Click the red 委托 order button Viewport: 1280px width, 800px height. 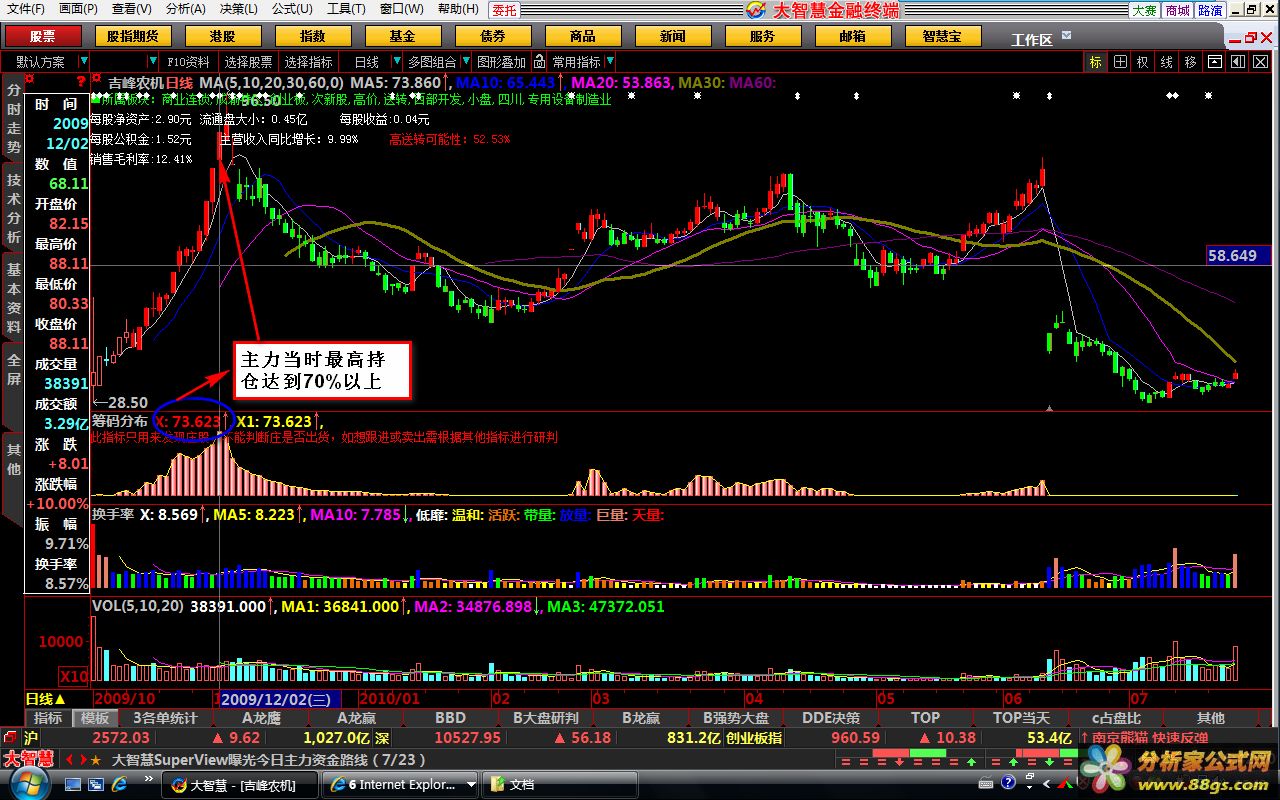pyautogui.click(x=505, y=10)
